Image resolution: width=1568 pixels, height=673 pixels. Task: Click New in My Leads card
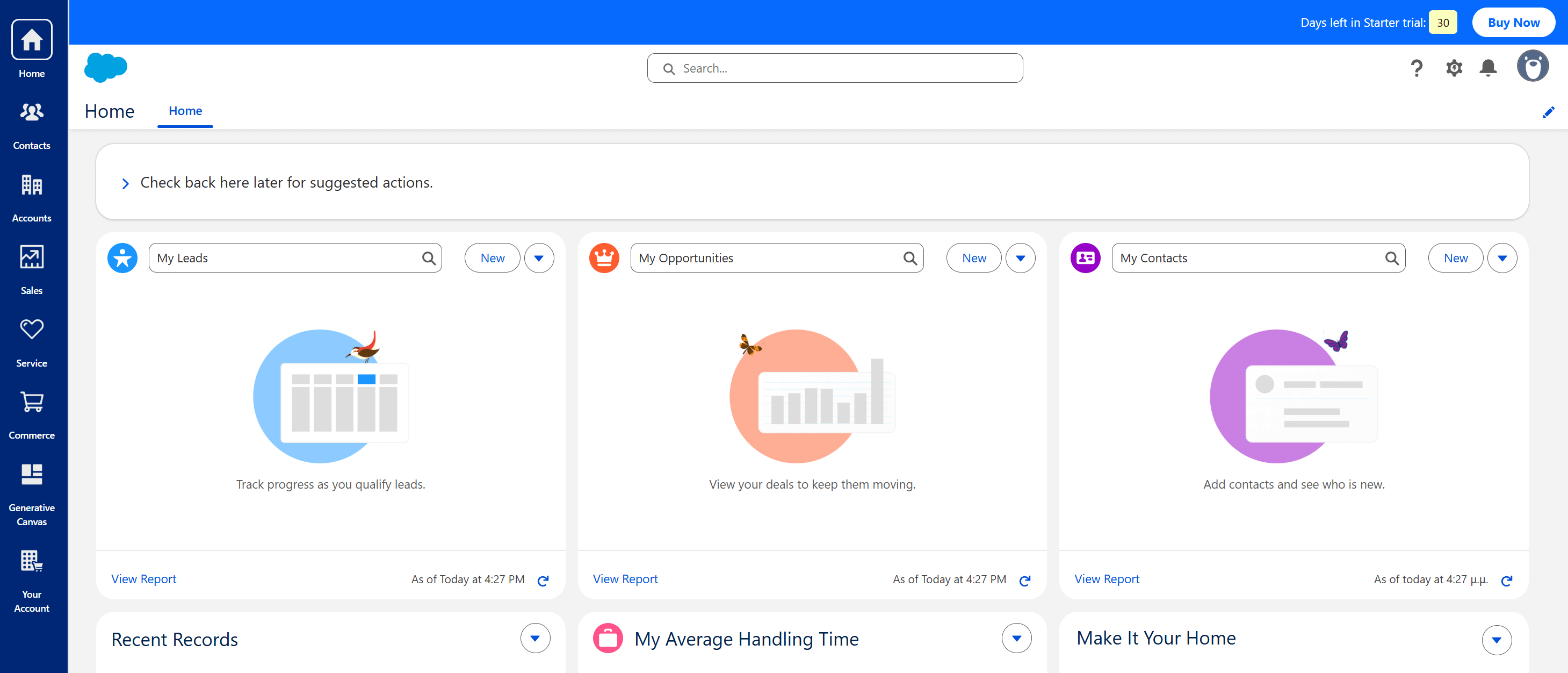tap(493, 258)
